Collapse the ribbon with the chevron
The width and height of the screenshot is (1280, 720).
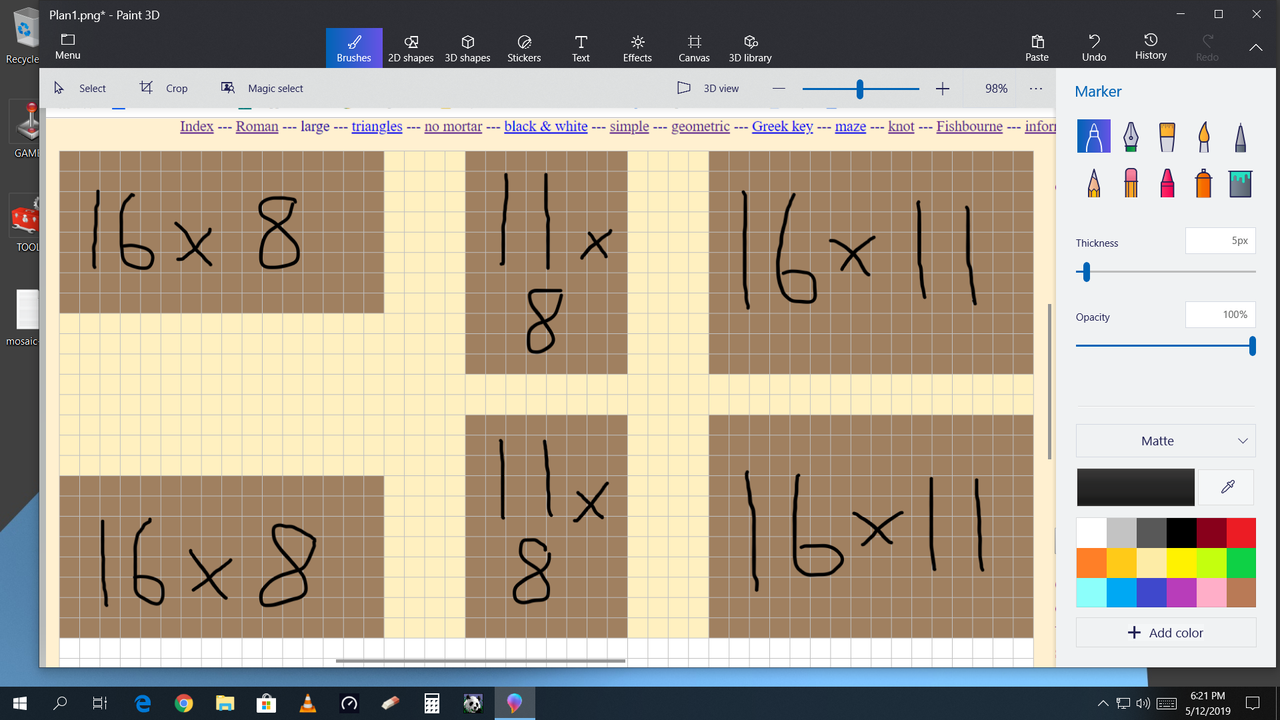pyautogui.click(x=1255, y=47)
